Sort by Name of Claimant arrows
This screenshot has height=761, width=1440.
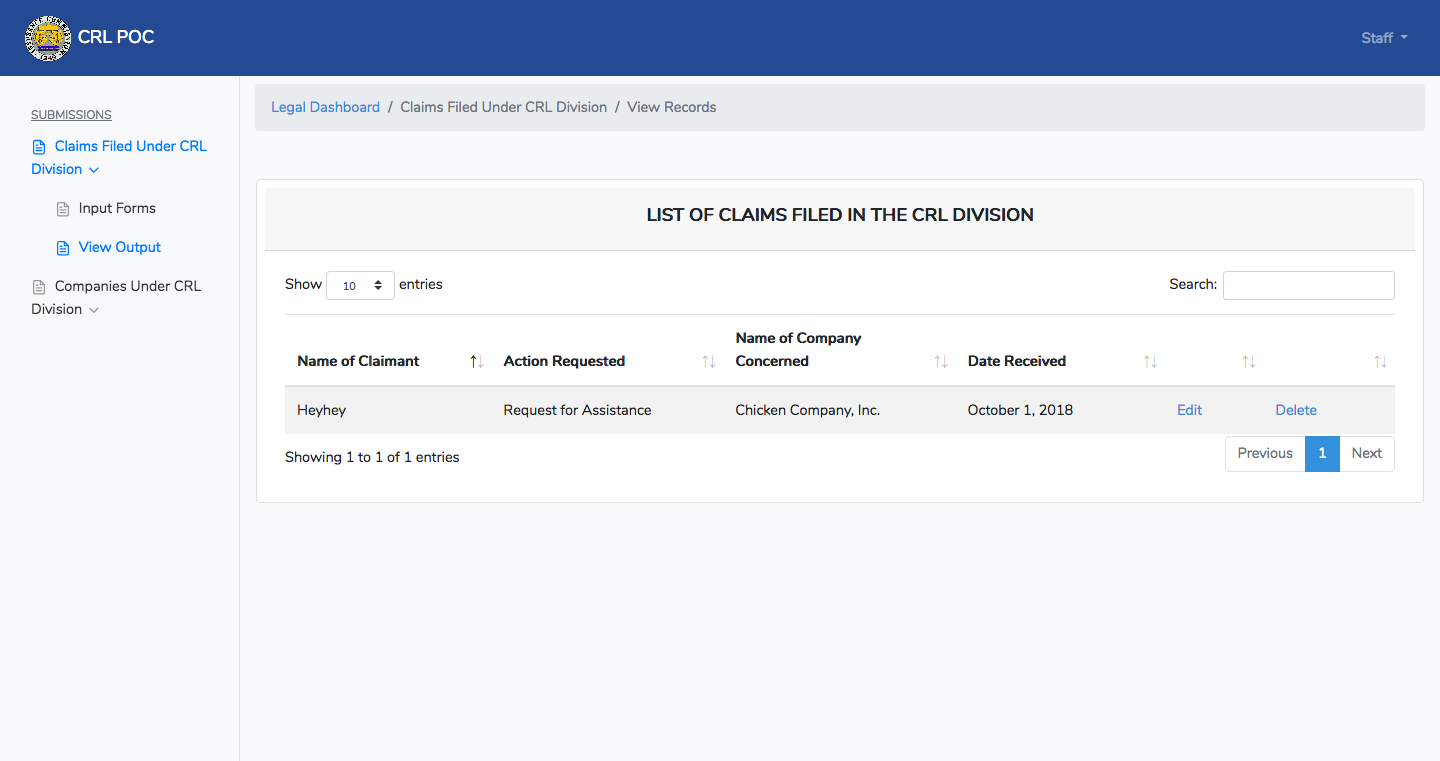pyautogui.click(x=477, y=361)
